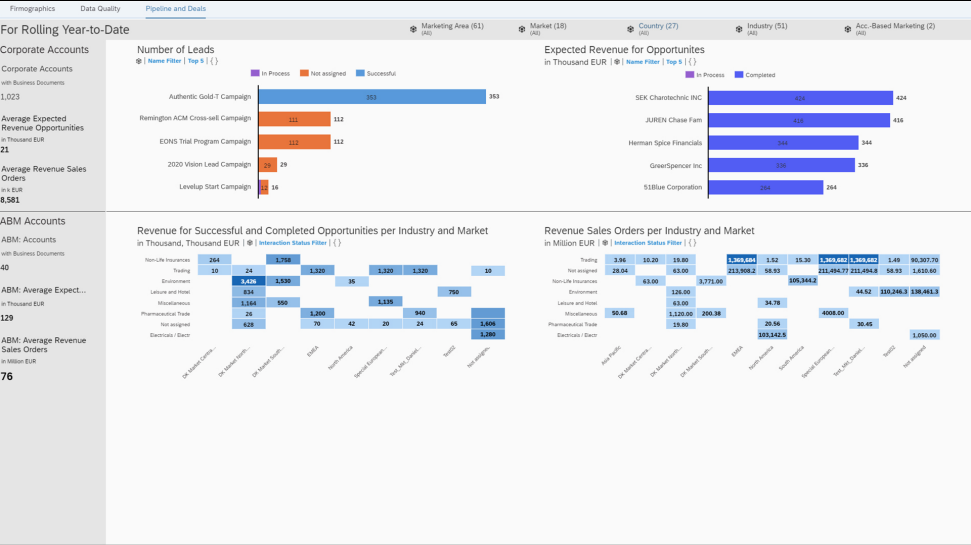Toggle the 'In Process' legend in Number of Leads
Screen dimensions: 971x545
270,73
